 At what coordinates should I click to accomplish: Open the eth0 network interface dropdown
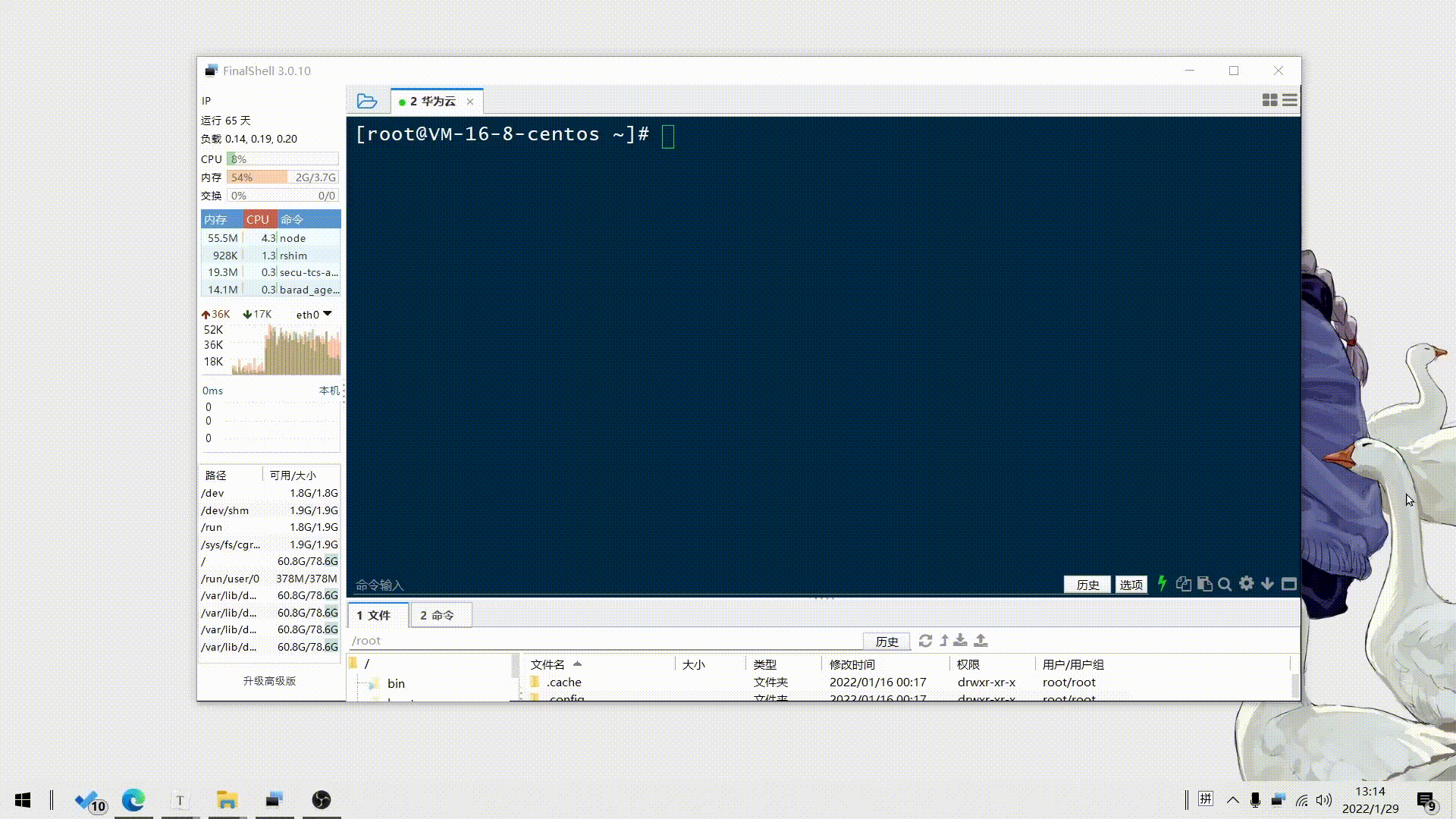[x=328, y=314]
